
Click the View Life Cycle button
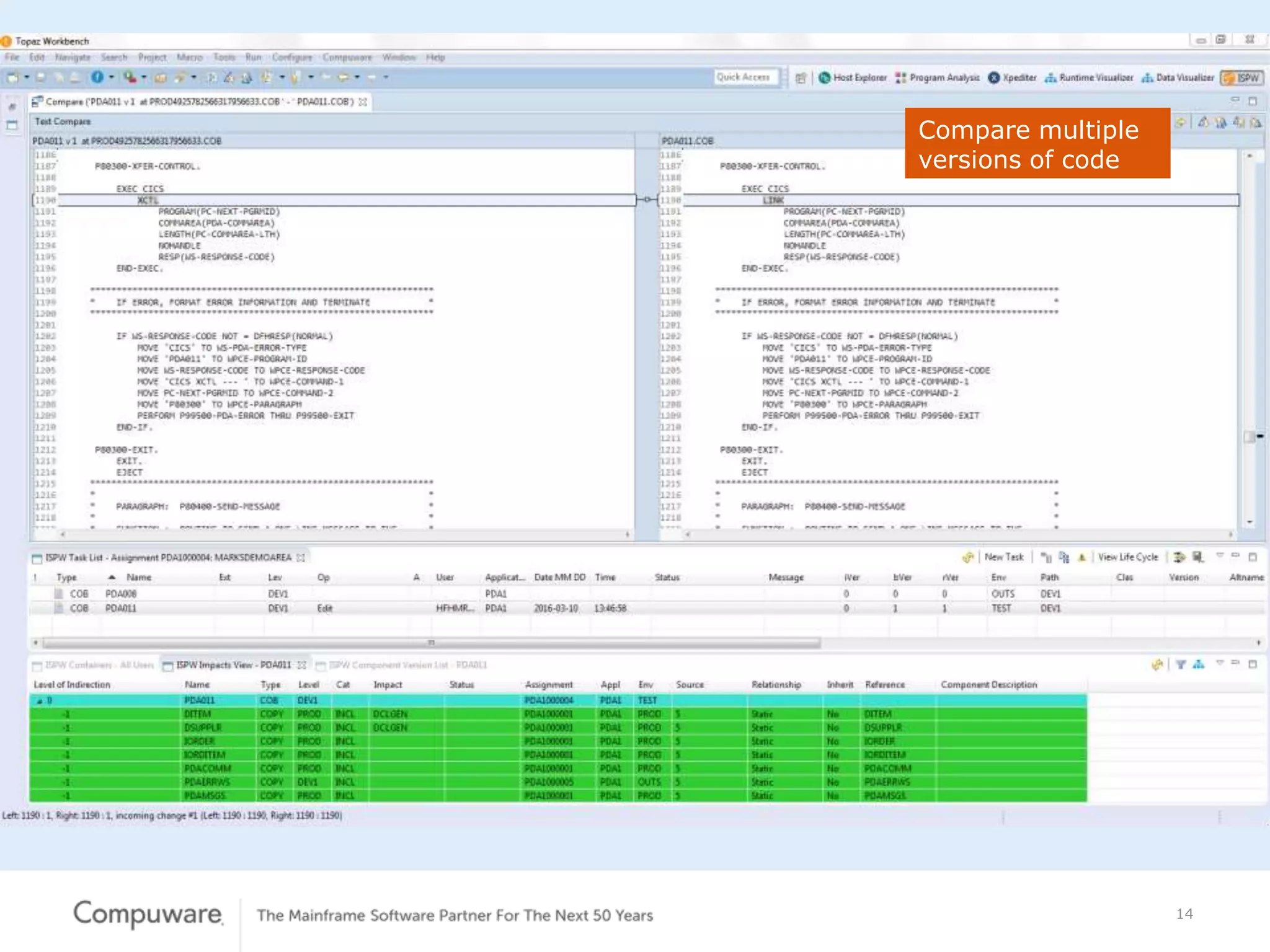[1128, 557]
